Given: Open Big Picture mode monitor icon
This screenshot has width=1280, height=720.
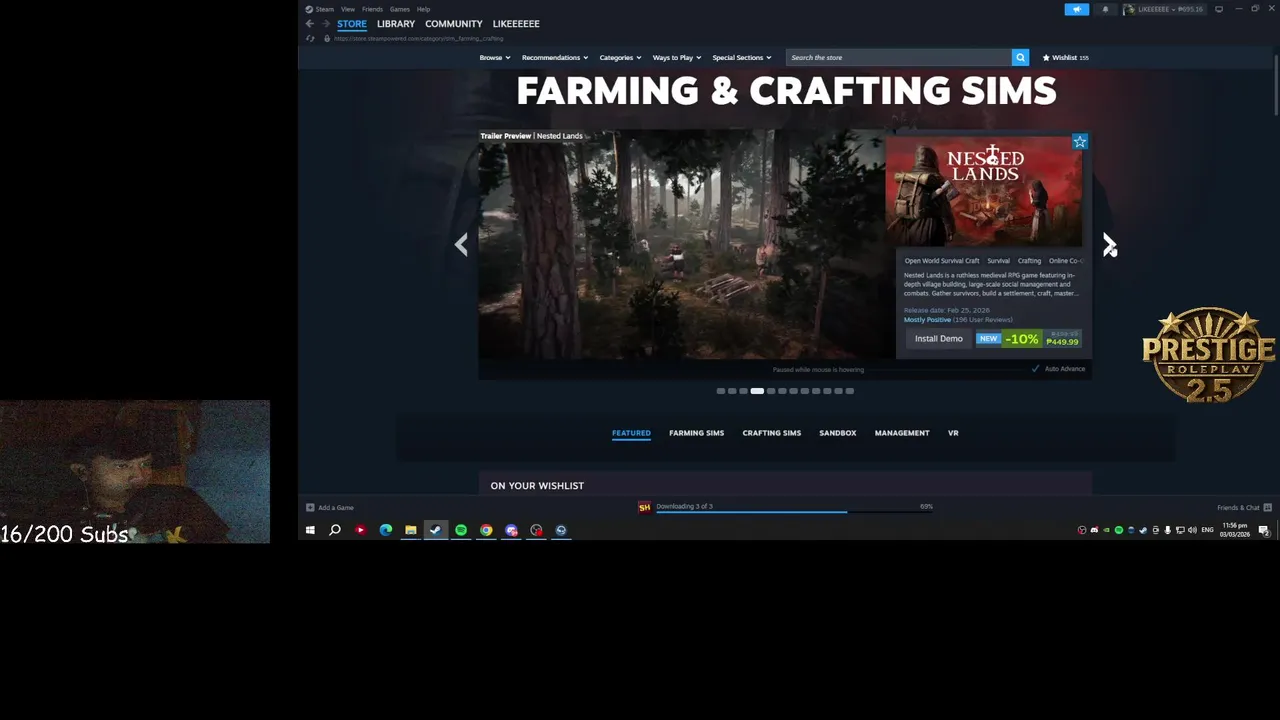Looking at the screenshot, I should 1219,9.
